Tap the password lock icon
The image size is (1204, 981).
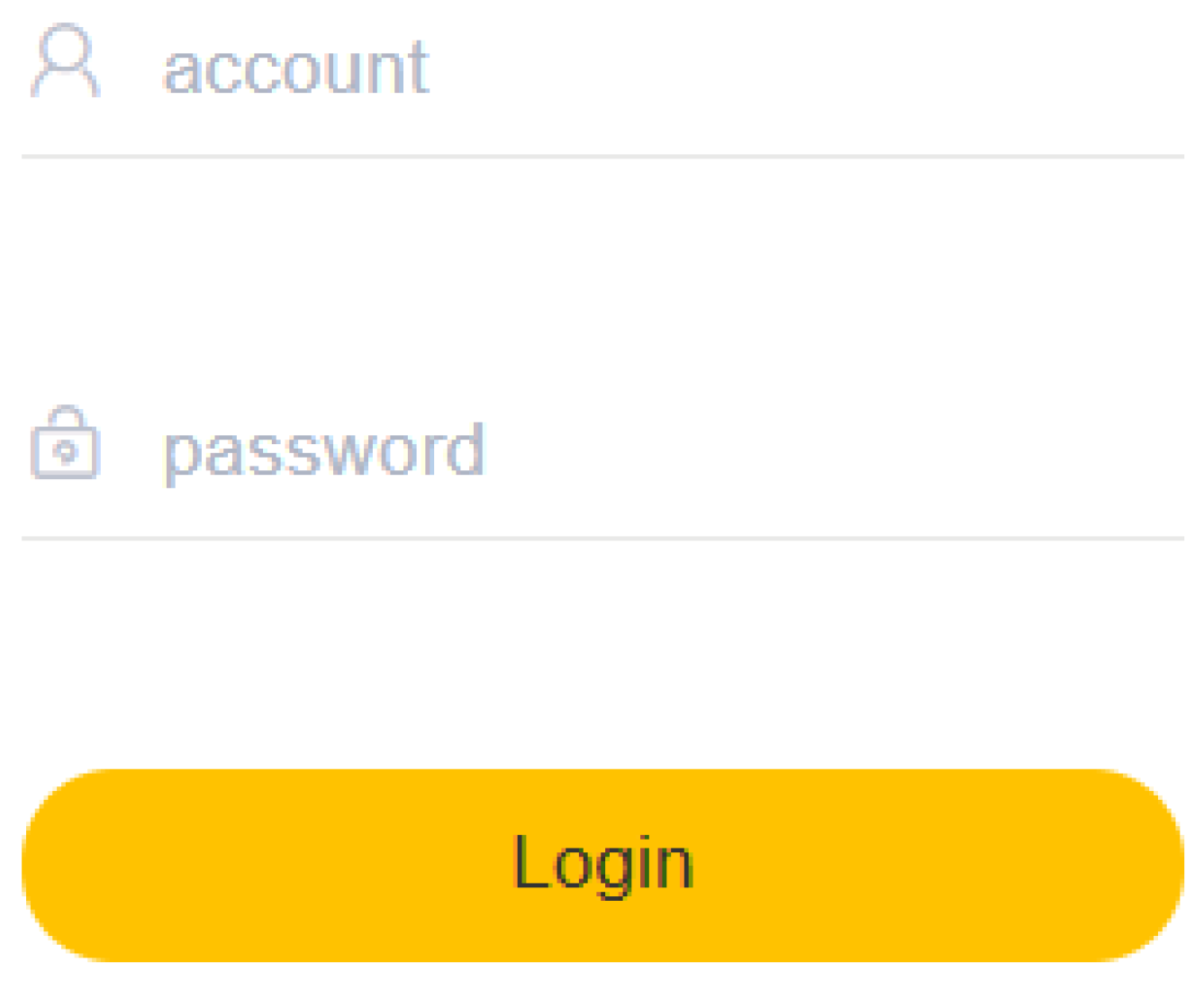(64, 441)
